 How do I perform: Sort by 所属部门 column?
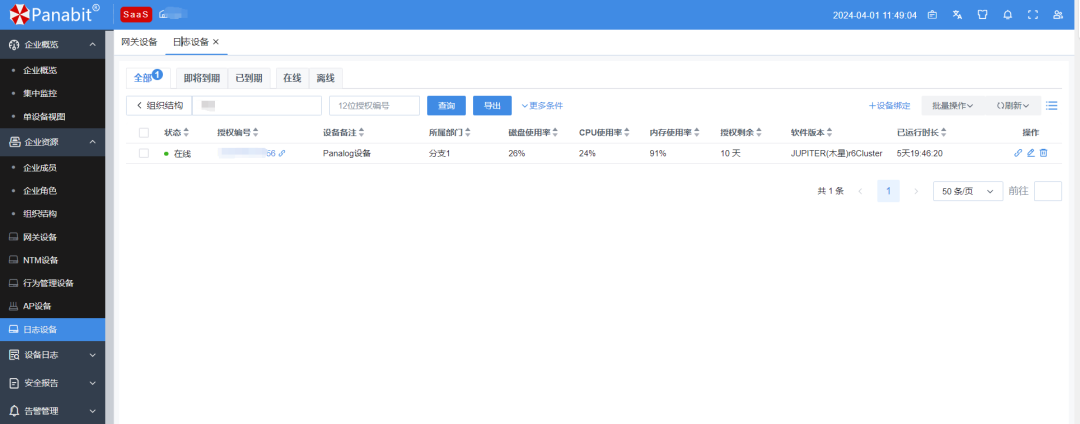[x=468, y=133]
